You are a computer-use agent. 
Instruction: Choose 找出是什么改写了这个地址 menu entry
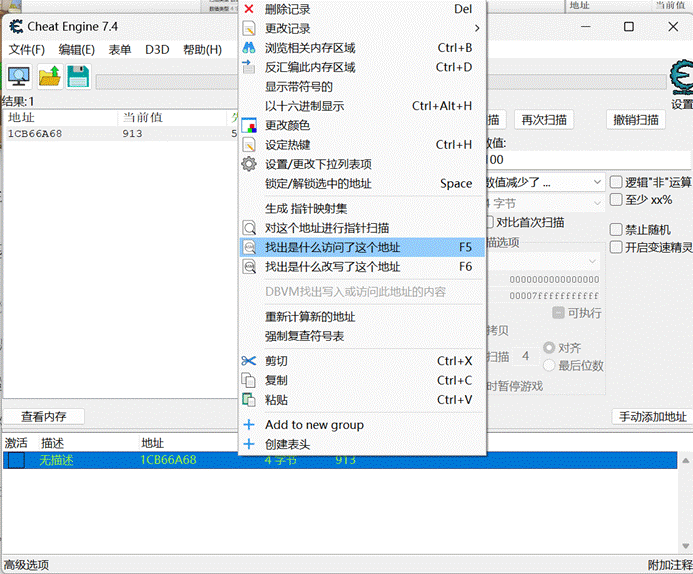pos(362,267)
